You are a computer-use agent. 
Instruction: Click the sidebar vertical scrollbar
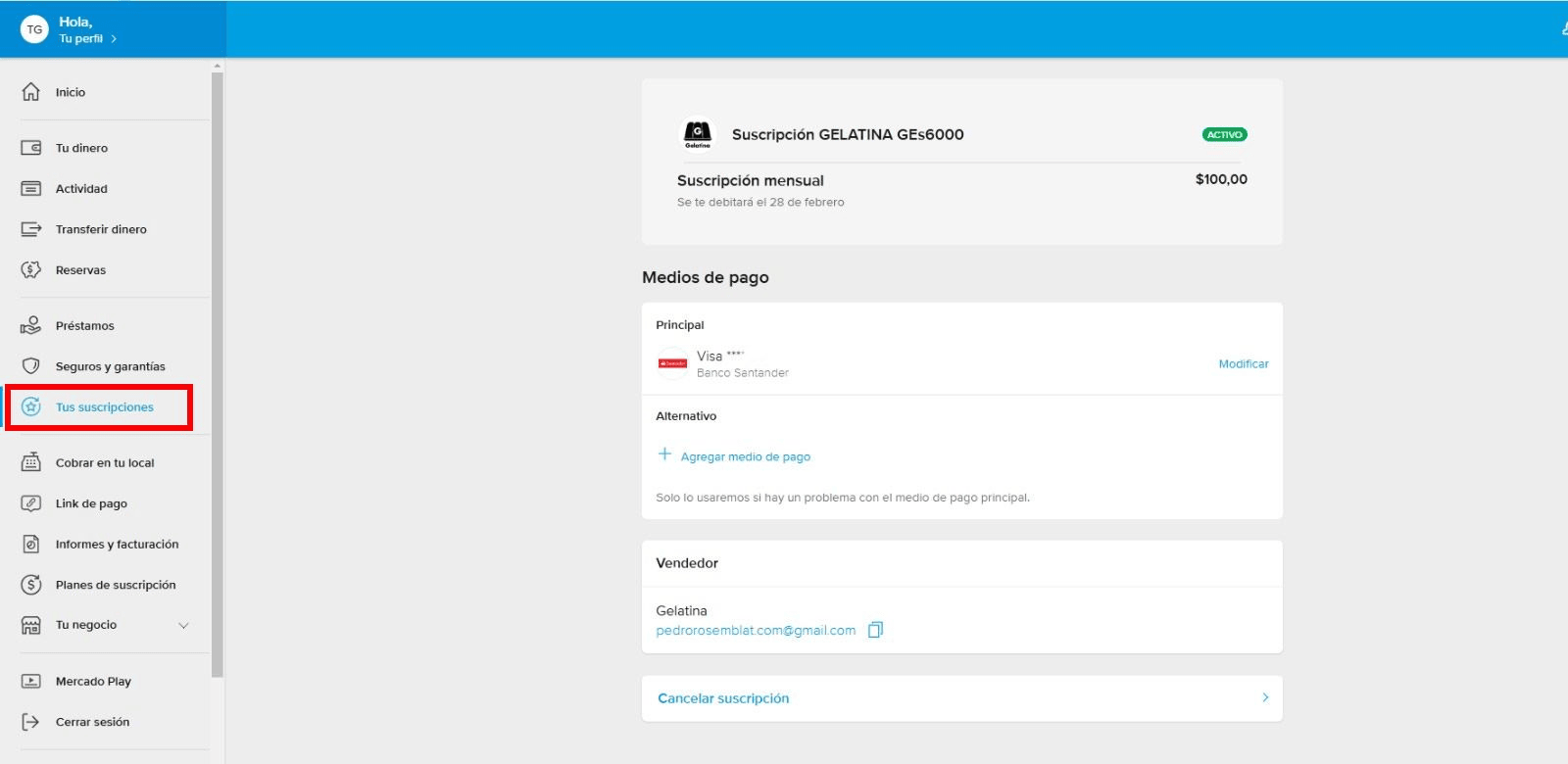(x=218, y=372)
